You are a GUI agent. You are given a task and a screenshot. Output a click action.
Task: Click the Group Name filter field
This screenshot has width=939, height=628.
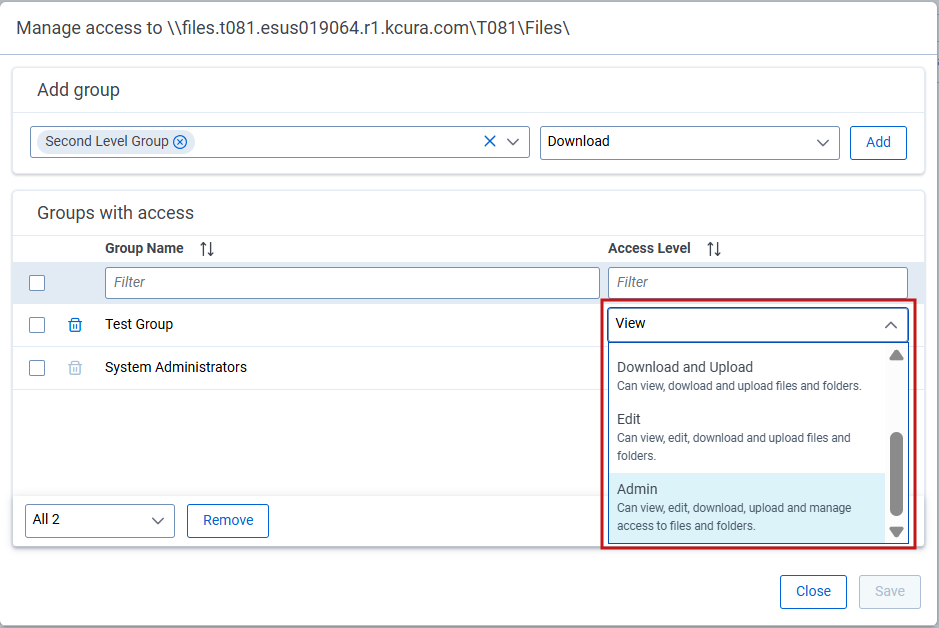pos(350,282)
